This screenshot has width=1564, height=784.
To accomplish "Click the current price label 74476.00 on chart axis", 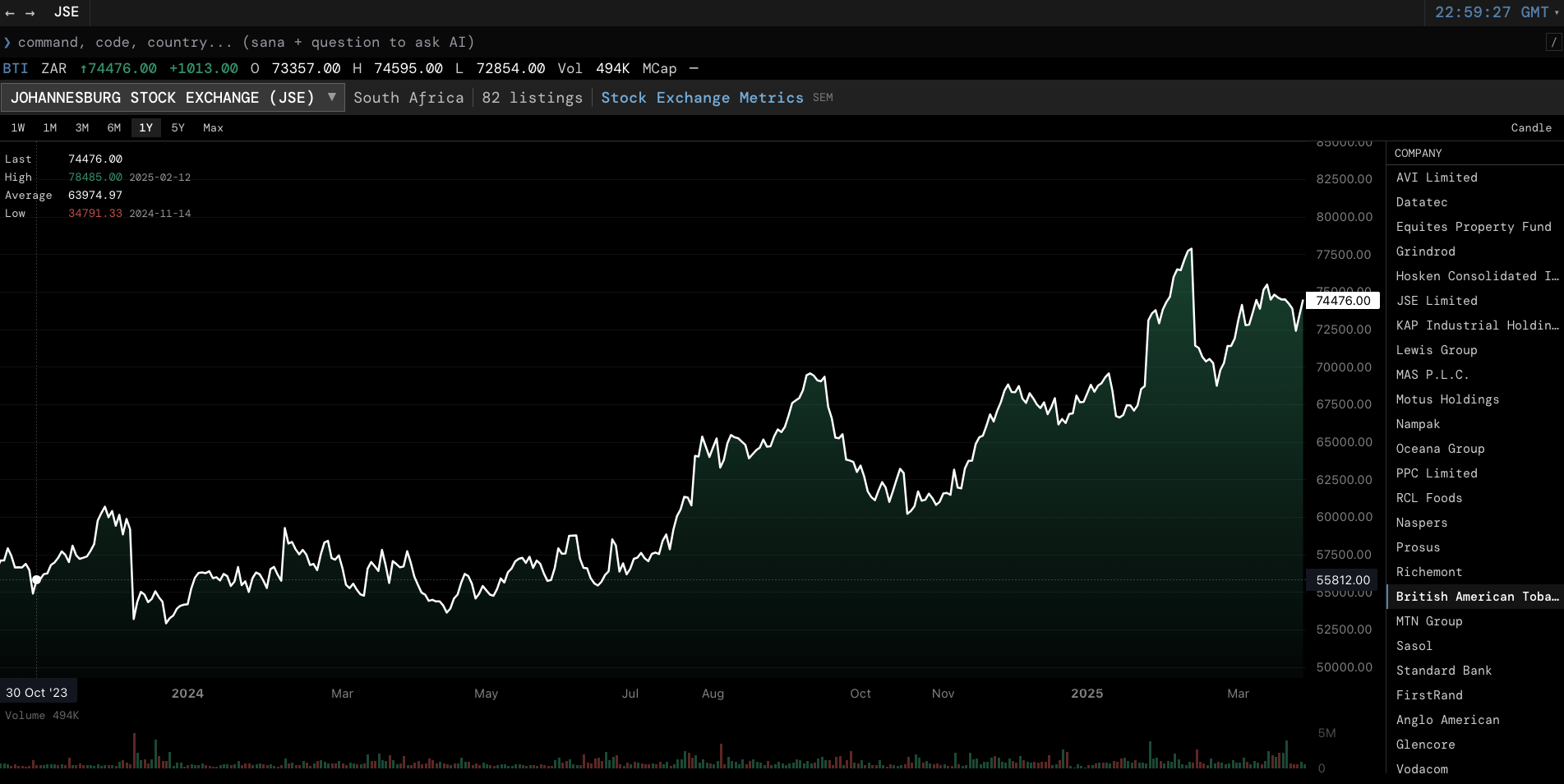I will (x=1343, y=300).
